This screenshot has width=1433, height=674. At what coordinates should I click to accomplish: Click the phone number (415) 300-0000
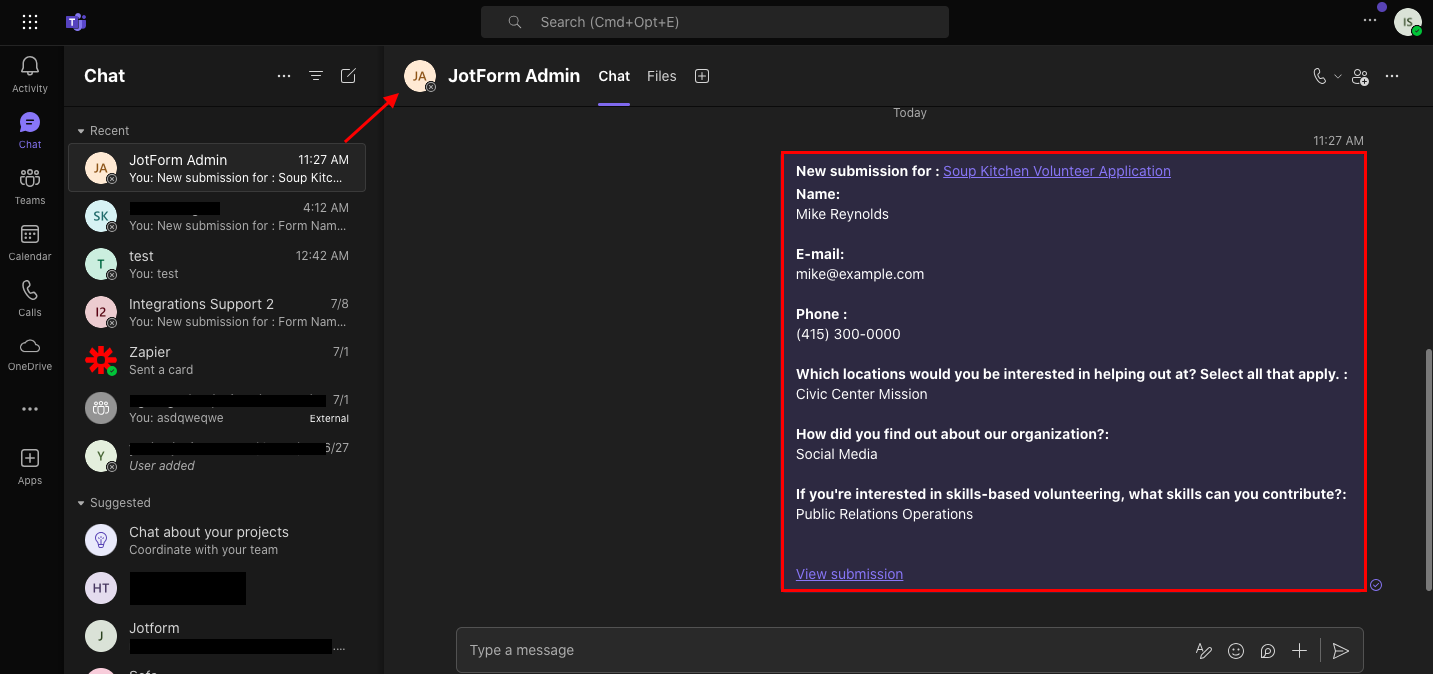[x=848, y=334]
